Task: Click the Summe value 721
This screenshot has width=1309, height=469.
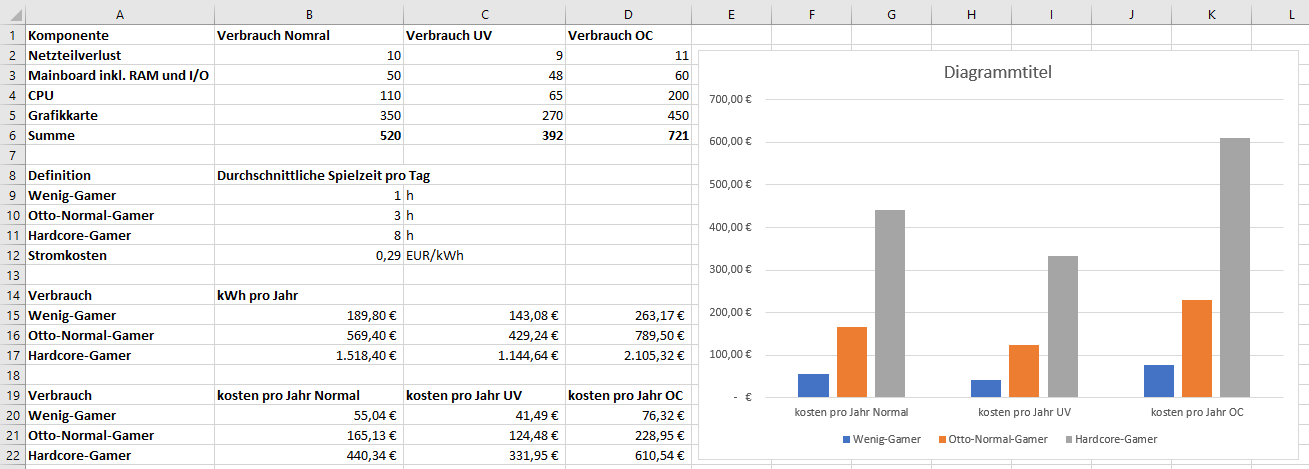Action: click(x=628, y=135)
